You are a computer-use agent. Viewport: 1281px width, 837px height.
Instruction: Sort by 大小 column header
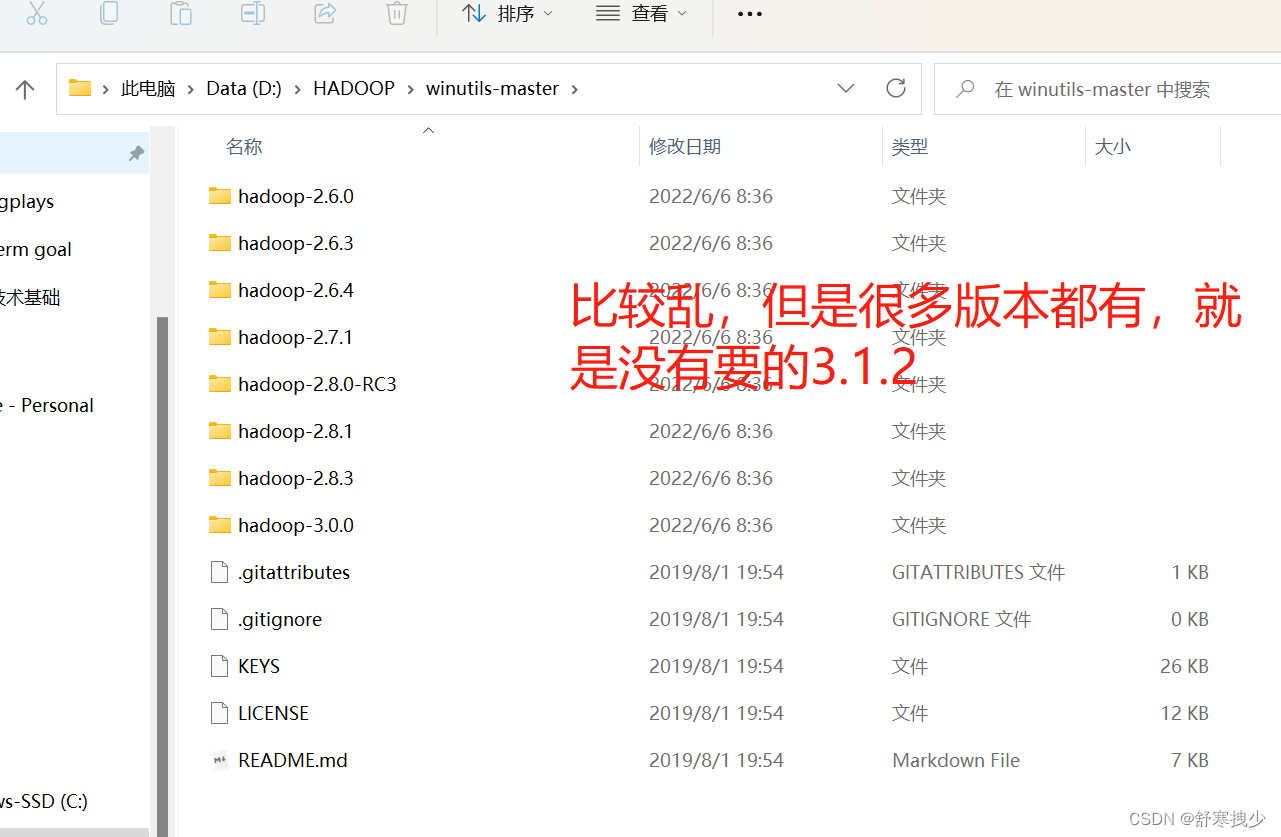click(1113, 147)
